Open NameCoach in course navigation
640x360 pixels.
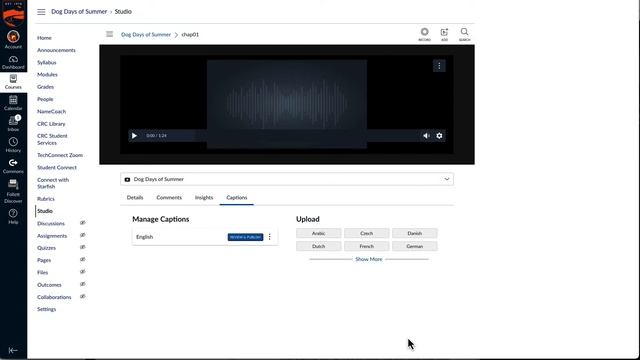(51, 111)
